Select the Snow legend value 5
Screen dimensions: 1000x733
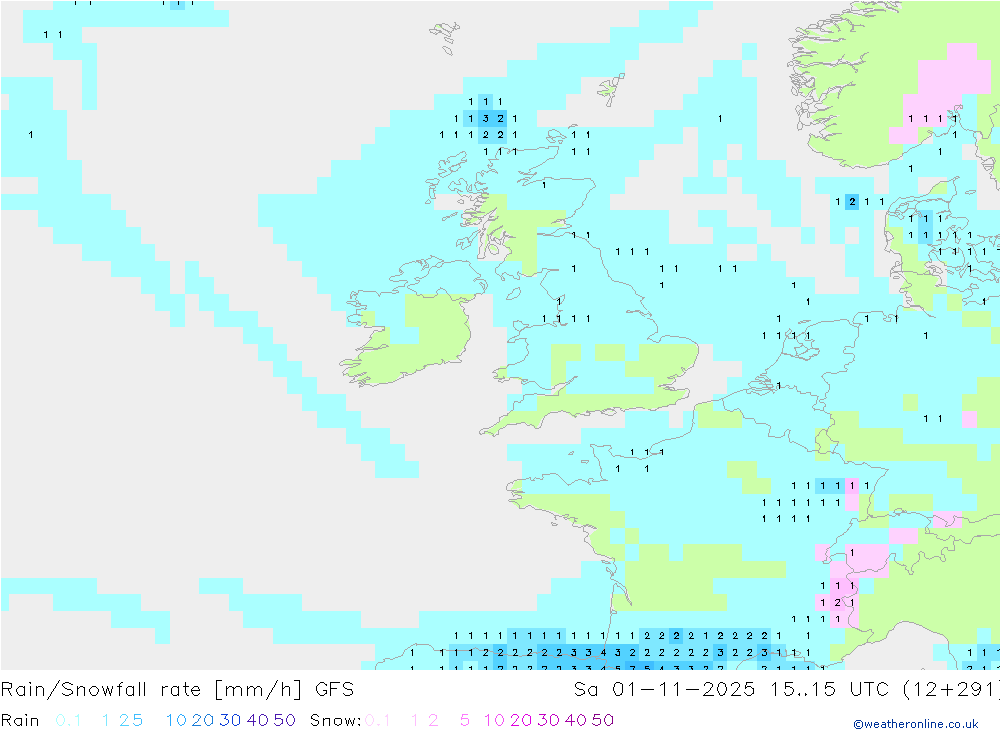tap(465, 720)
